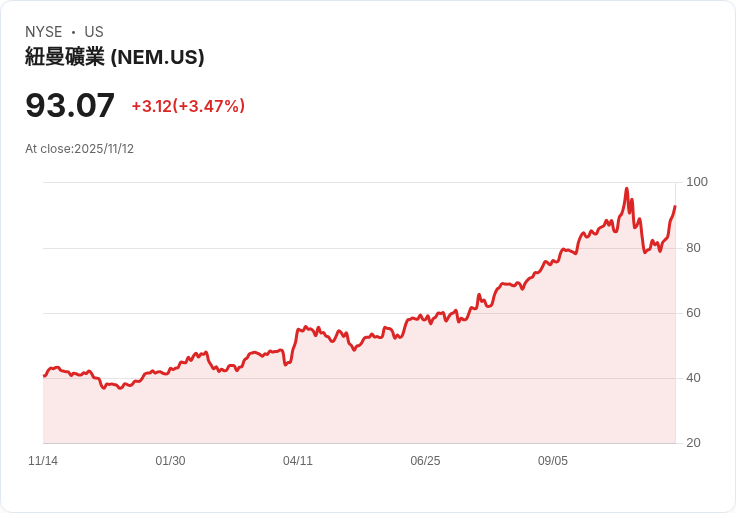Click the 04/11 date axis label

298,461
